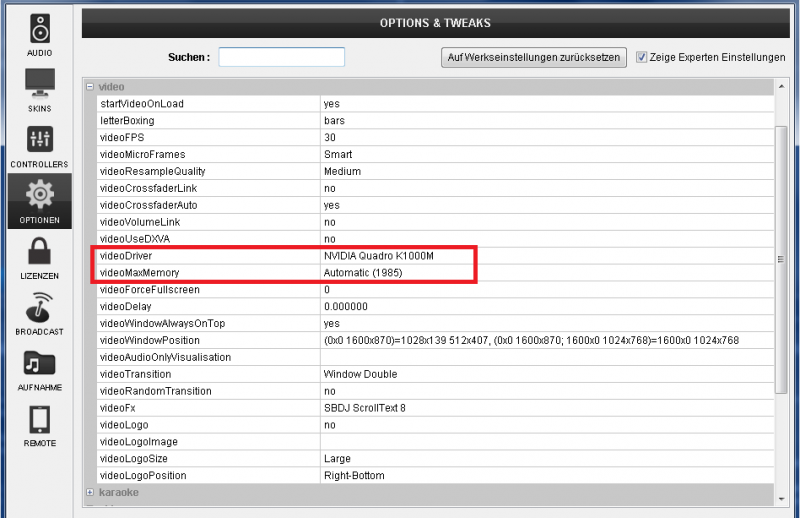The height and width of the screenshot is (518, 800).
Task: Open the Remote tablet icon
Action: [x=40, y=420]
